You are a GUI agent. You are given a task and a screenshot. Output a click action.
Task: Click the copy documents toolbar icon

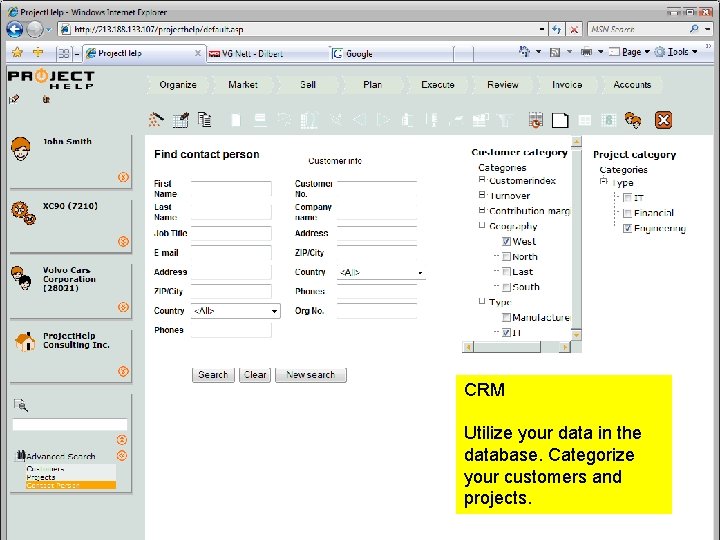[x=204, y=119]
